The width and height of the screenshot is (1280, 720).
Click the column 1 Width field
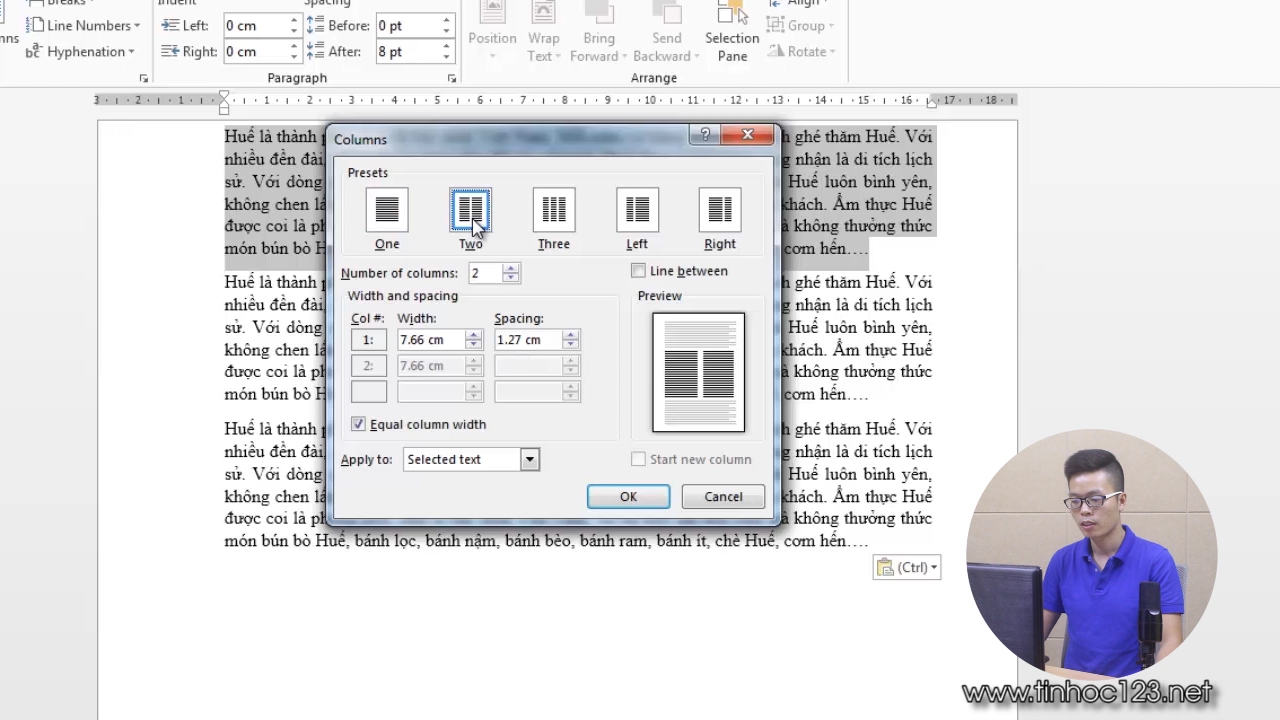(x=430, y=340)
